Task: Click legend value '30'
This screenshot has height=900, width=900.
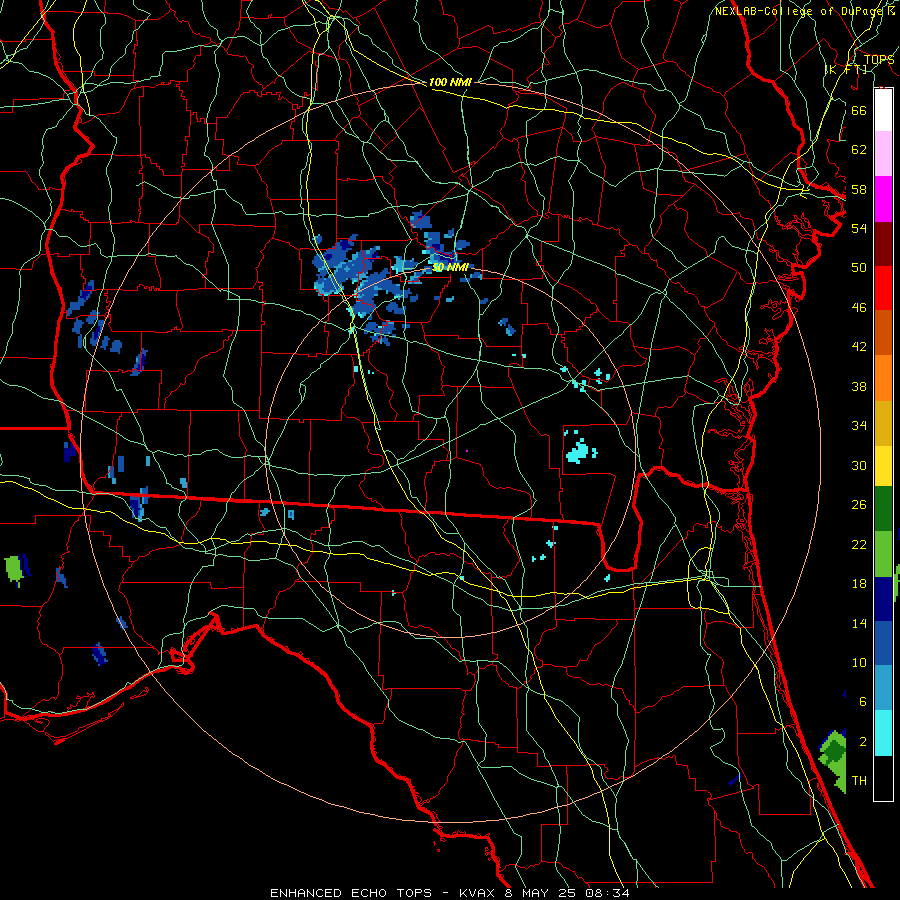Action: [x=859, y=465]
